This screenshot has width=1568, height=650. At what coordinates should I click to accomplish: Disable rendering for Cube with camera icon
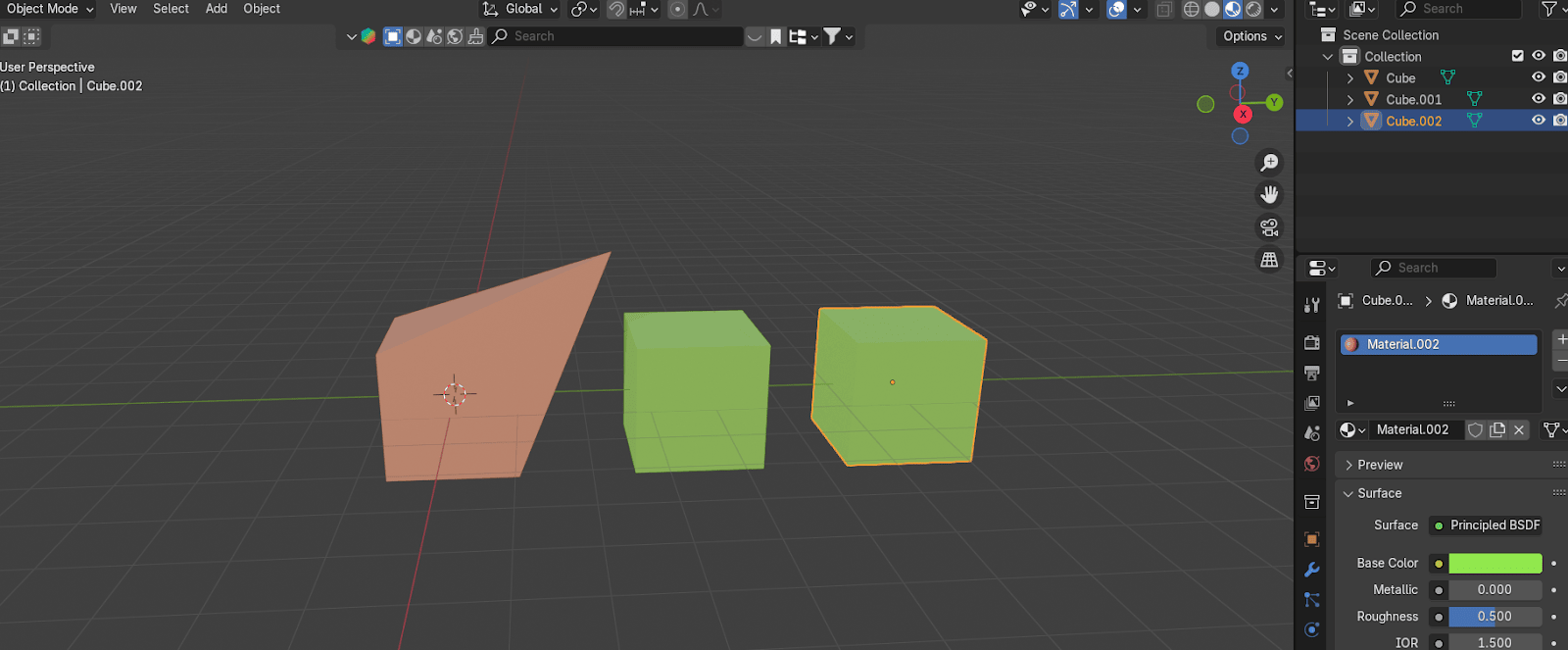tap(1559, 77)
